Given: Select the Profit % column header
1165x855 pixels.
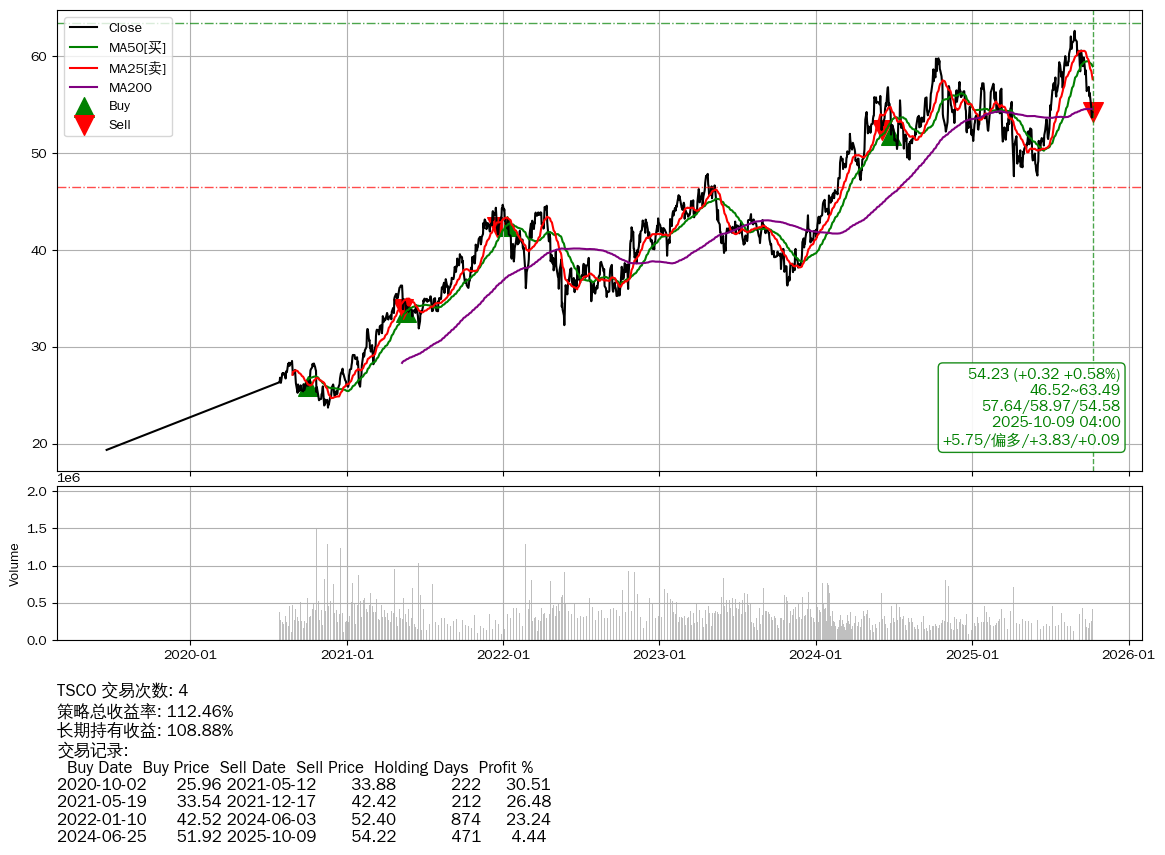Looking at the screenshot, I should tap(506, 768).
